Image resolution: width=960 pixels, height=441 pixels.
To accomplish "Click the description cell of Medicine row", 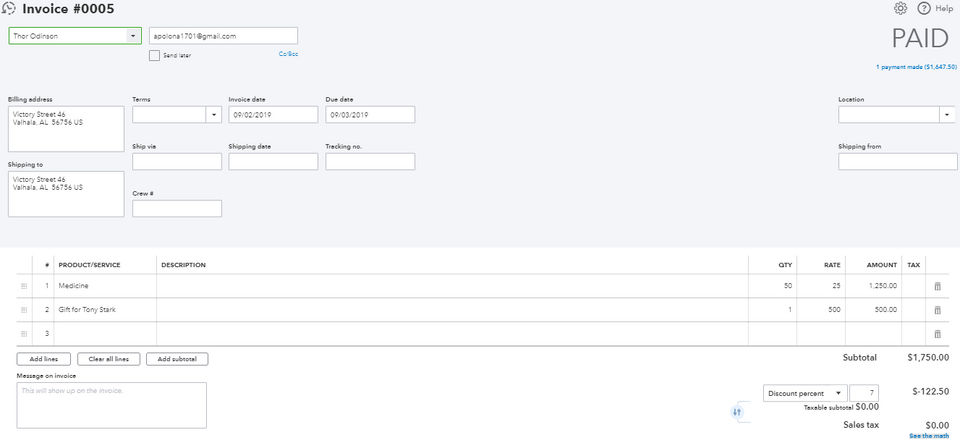I will 452,286.
